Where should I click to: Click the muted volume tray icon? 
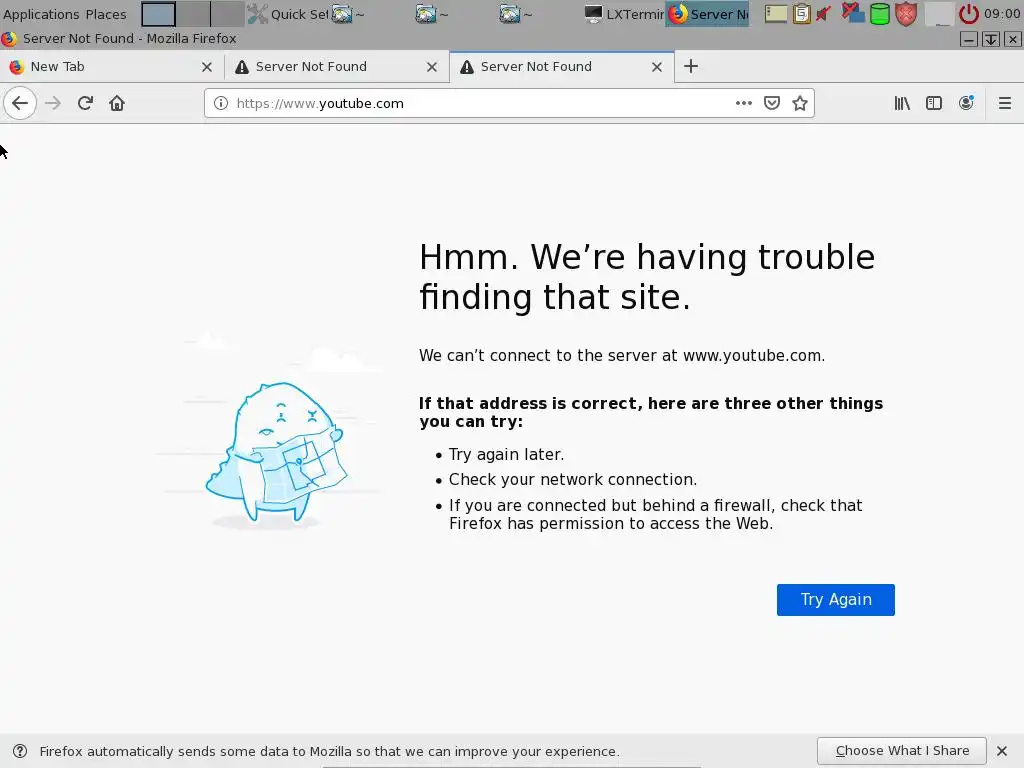(824, 14)
